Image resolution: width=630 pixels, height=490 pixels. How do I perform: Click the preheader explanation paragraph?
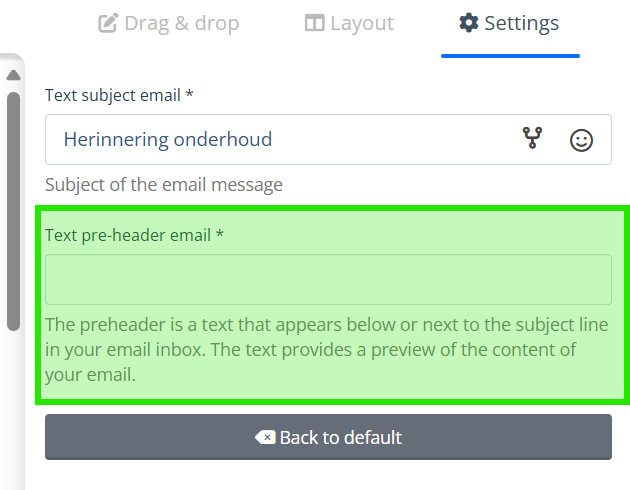click(326, 349)
